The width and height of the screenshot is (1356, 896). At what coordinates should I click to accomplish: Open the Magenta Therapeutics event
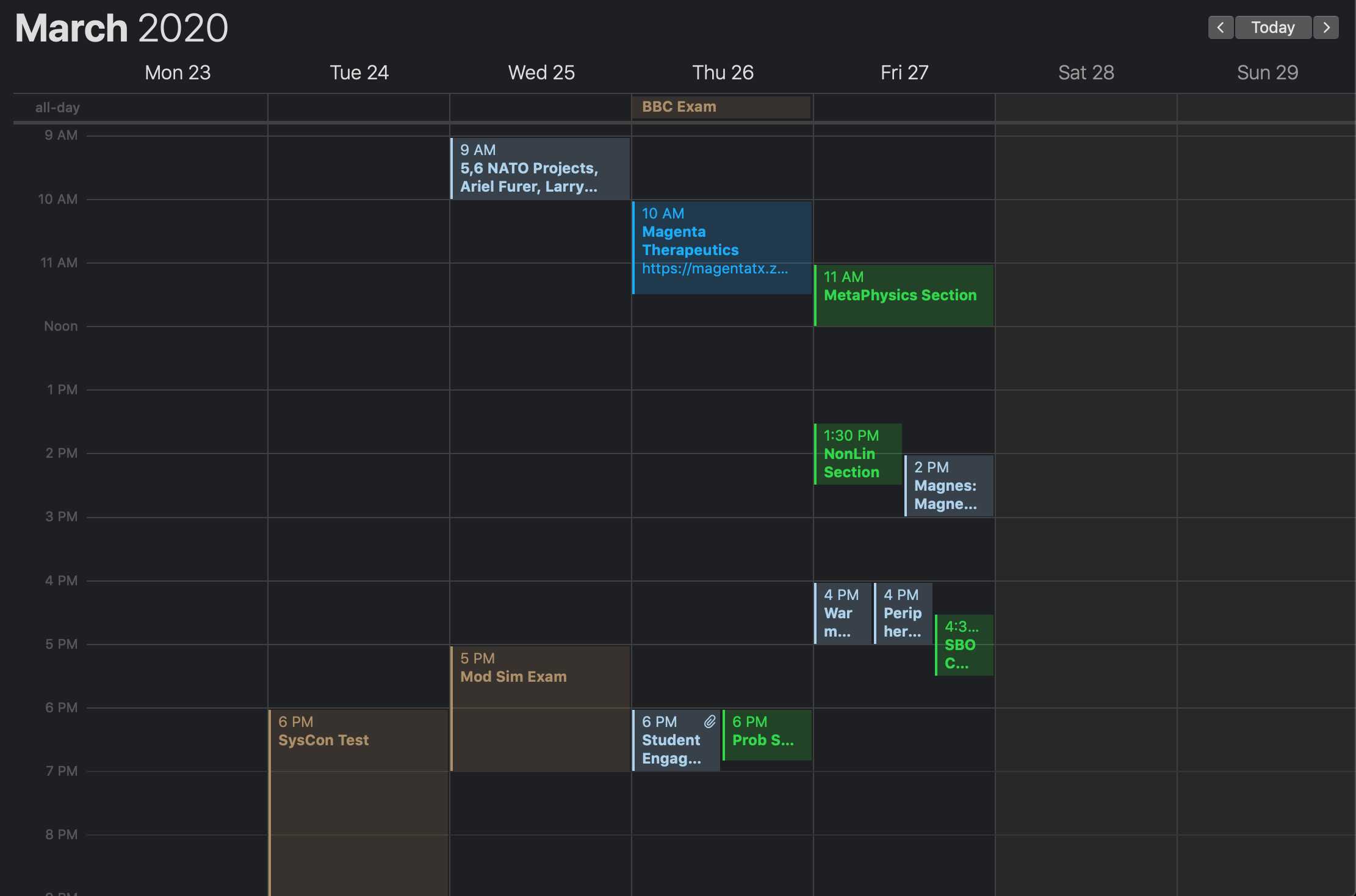tap(721, 240)
